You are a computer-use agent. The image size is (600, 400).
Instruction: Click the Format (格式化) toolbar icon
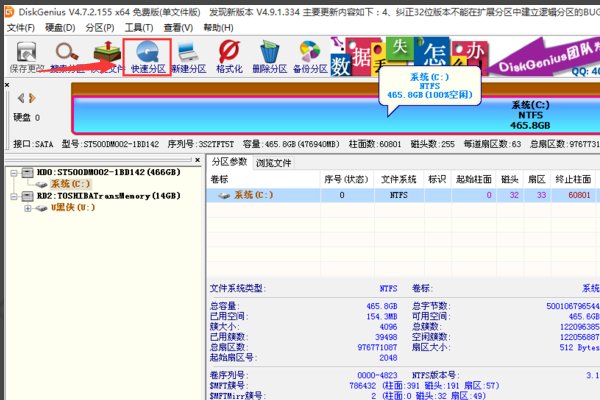(x=229, y=57)
